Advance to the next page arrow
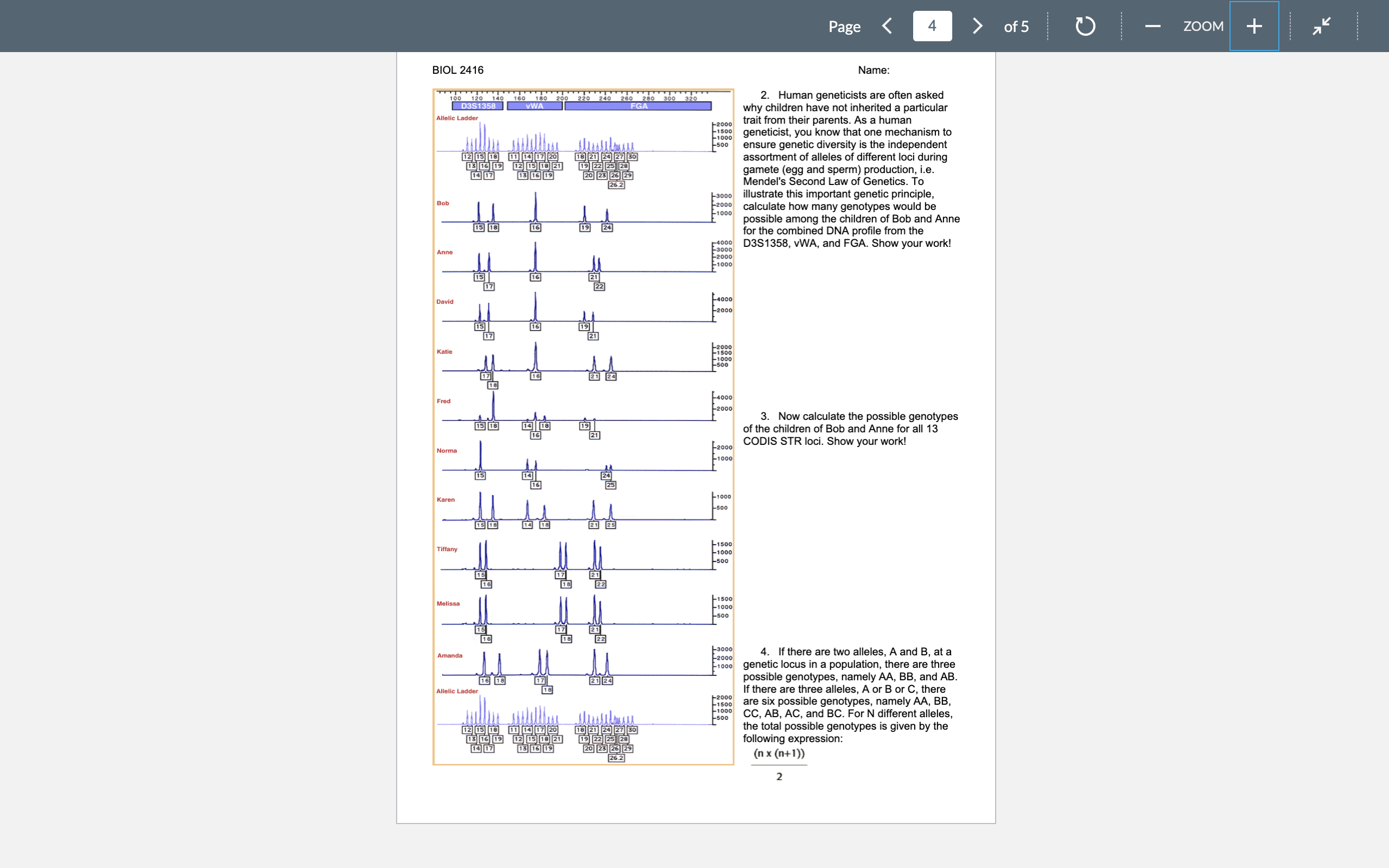Image resolution: width=1389 pixels, height=868 pixels. pos(978,26)
